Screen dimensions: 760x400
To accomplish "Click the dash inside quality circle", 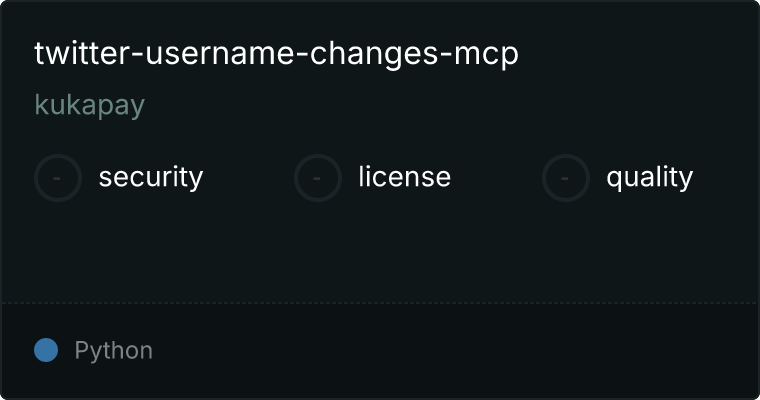I will [x=565, y=178].
